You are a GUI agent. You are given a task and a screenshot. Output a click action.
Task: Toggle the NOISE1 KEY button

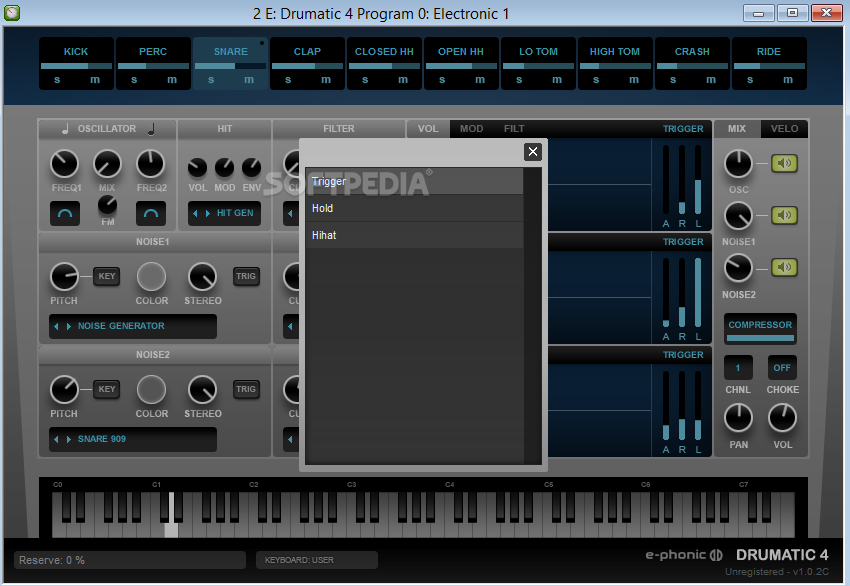(x=107, y=276)
